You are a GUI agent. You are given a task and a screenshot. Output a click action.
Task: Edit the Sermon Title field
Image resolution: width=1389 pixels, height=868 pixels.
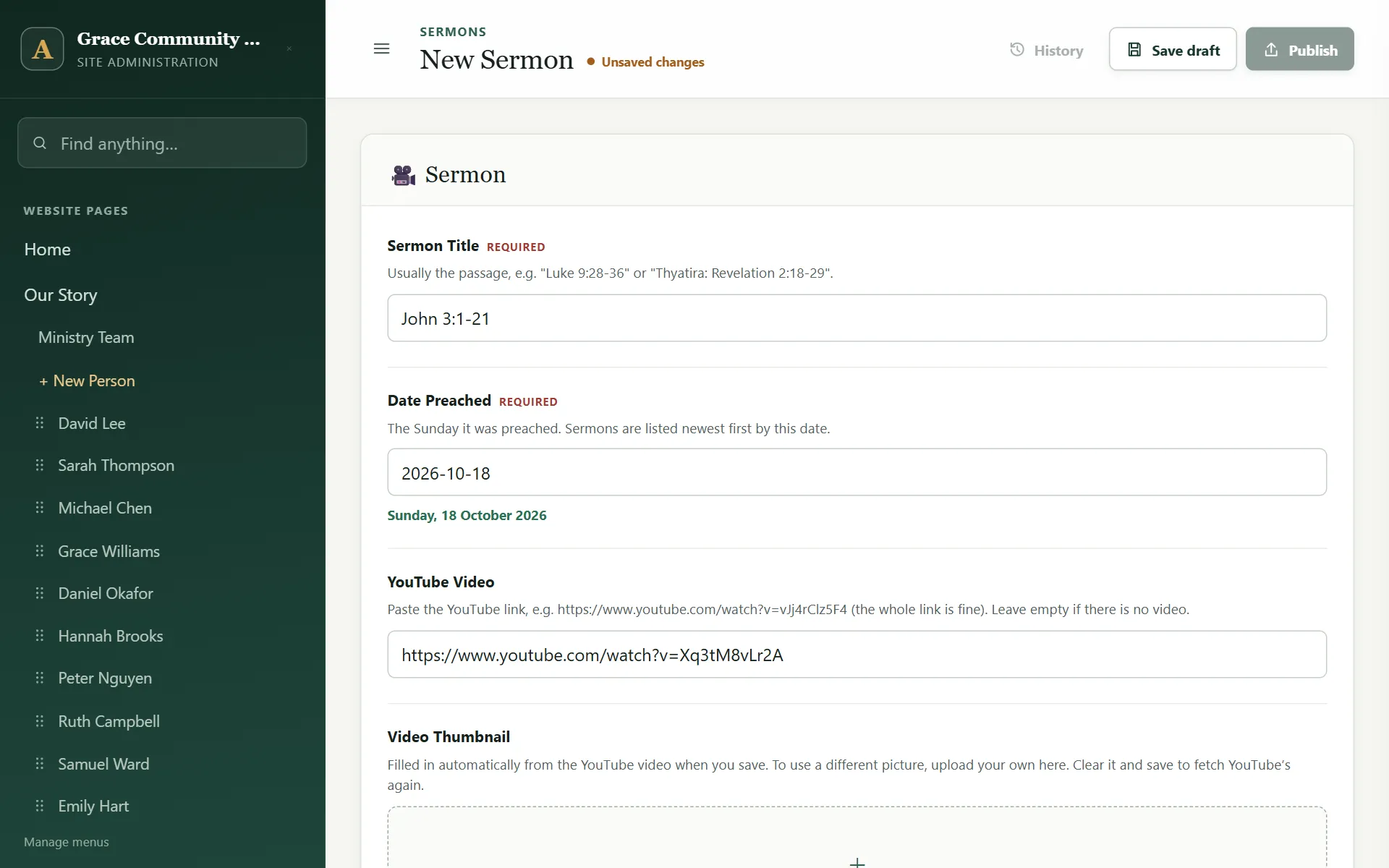click(x=857, y=318)
